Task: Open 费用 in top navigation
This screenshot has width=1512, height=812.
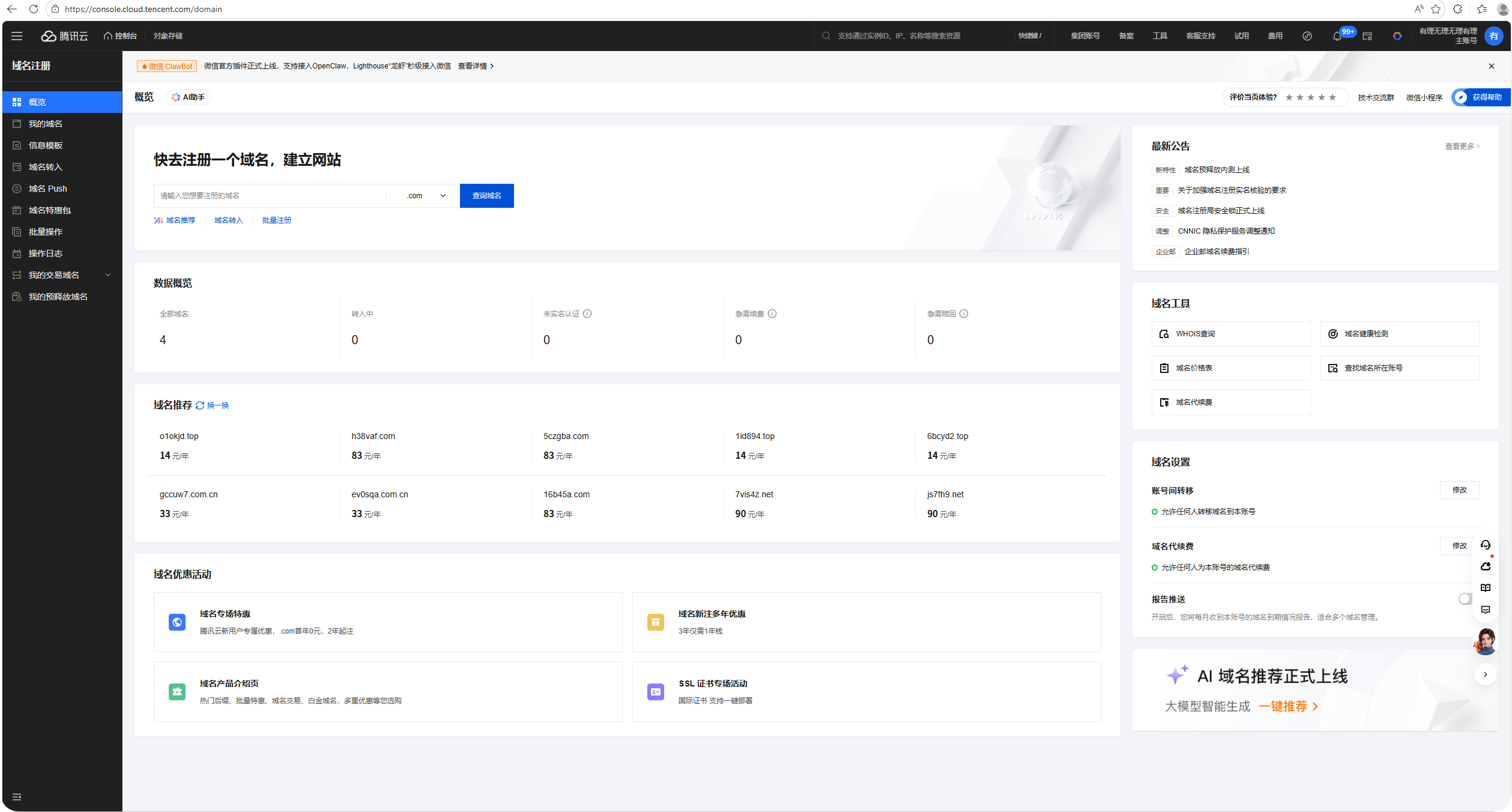Action: pyautogui.click(x=1274, y=36)
